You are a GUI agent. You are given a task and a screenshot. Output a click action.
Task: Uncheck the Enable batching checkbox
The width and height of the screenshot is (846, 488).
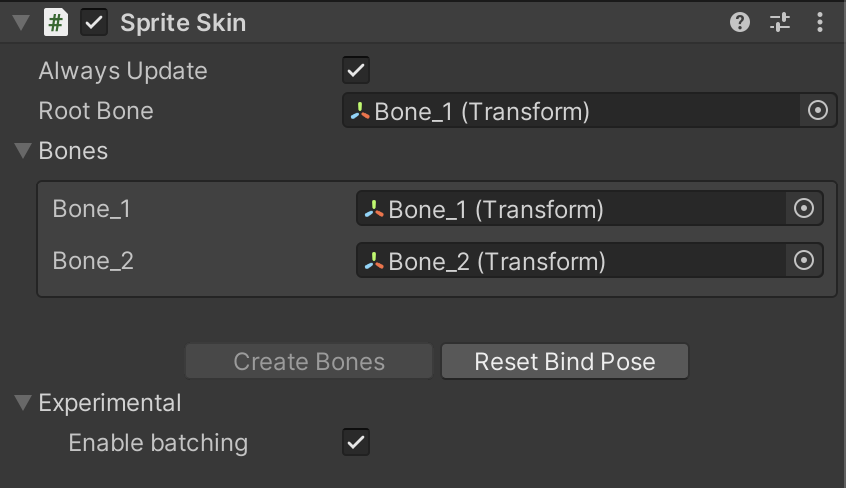356,442
